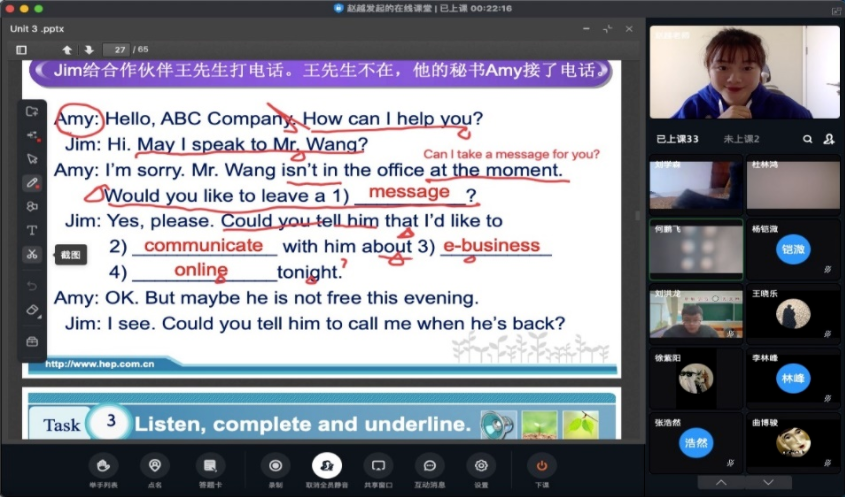Toggle muted mic on 张浩然 tile
Viewport: 845px width, 497px height.
(731, 463)
